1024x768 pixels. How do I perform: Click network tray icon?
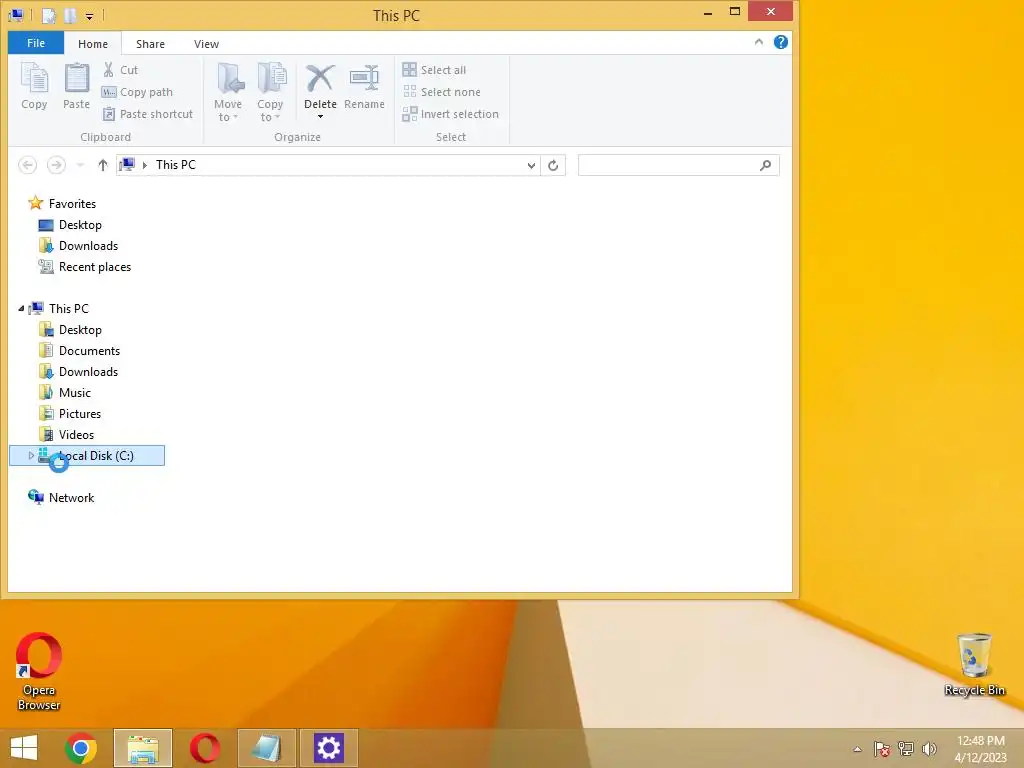(906, 748)
